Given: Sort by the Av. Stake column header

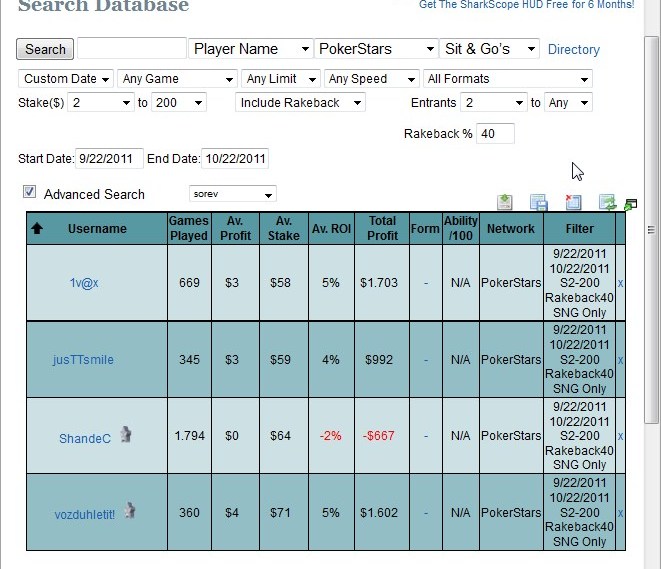Looking at the screenshot, I should pyautogui.click(x=284, y=228).
